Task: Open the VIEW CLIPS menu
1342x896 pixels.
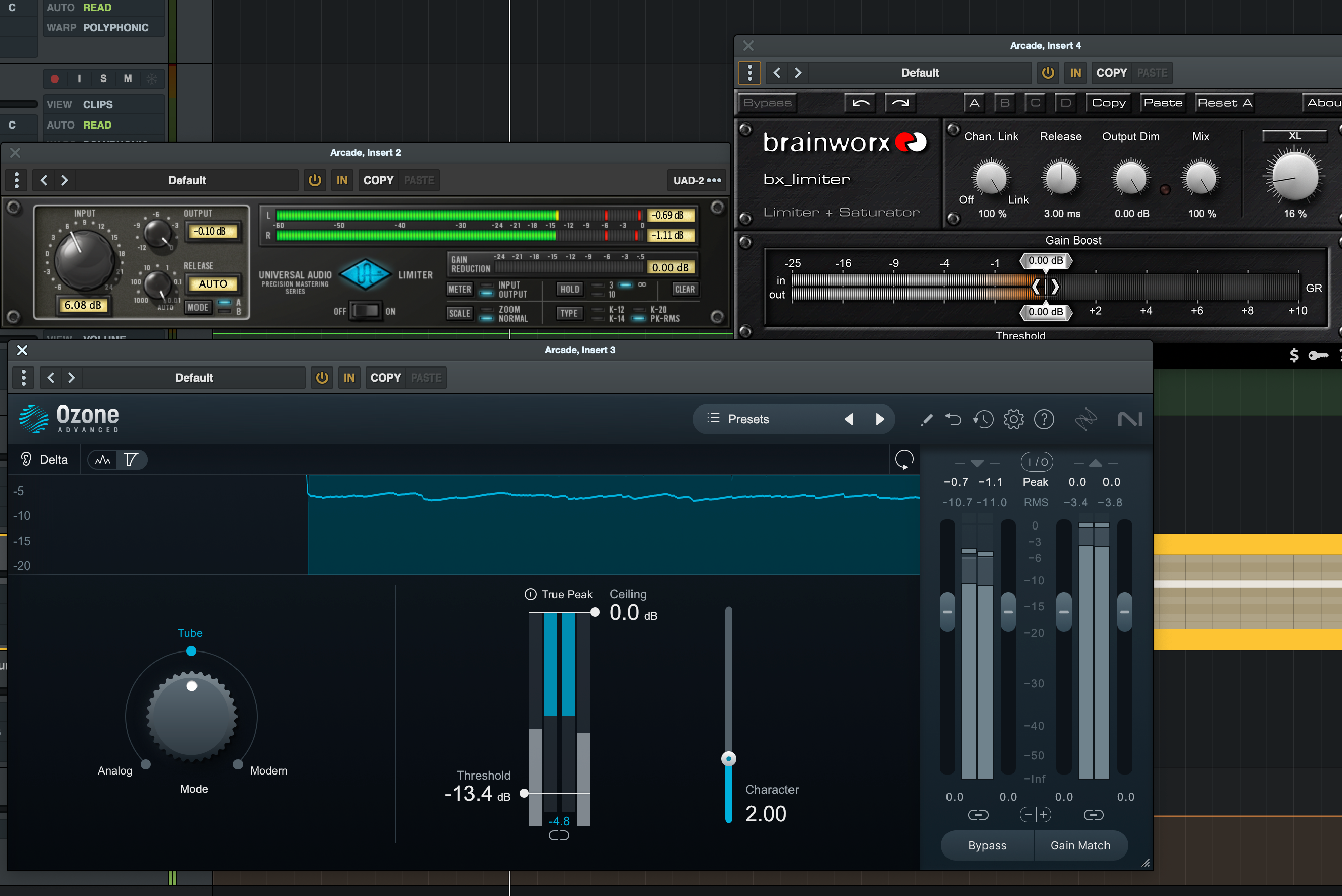Action: click(97, 104)
